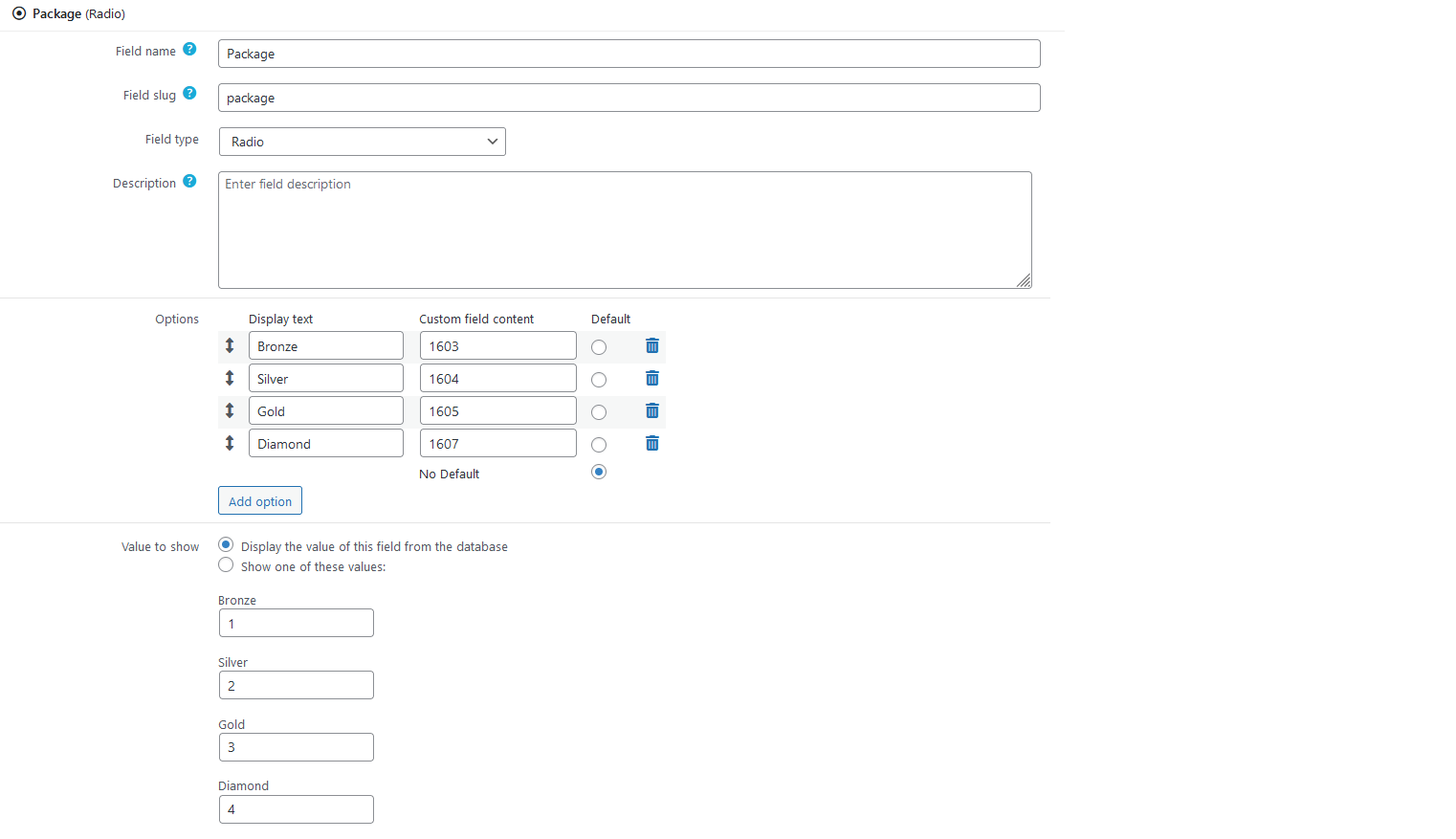Focus the Field name input containing Package
This screenshot has width=1456, height=839.
click(x=629, y=54)
